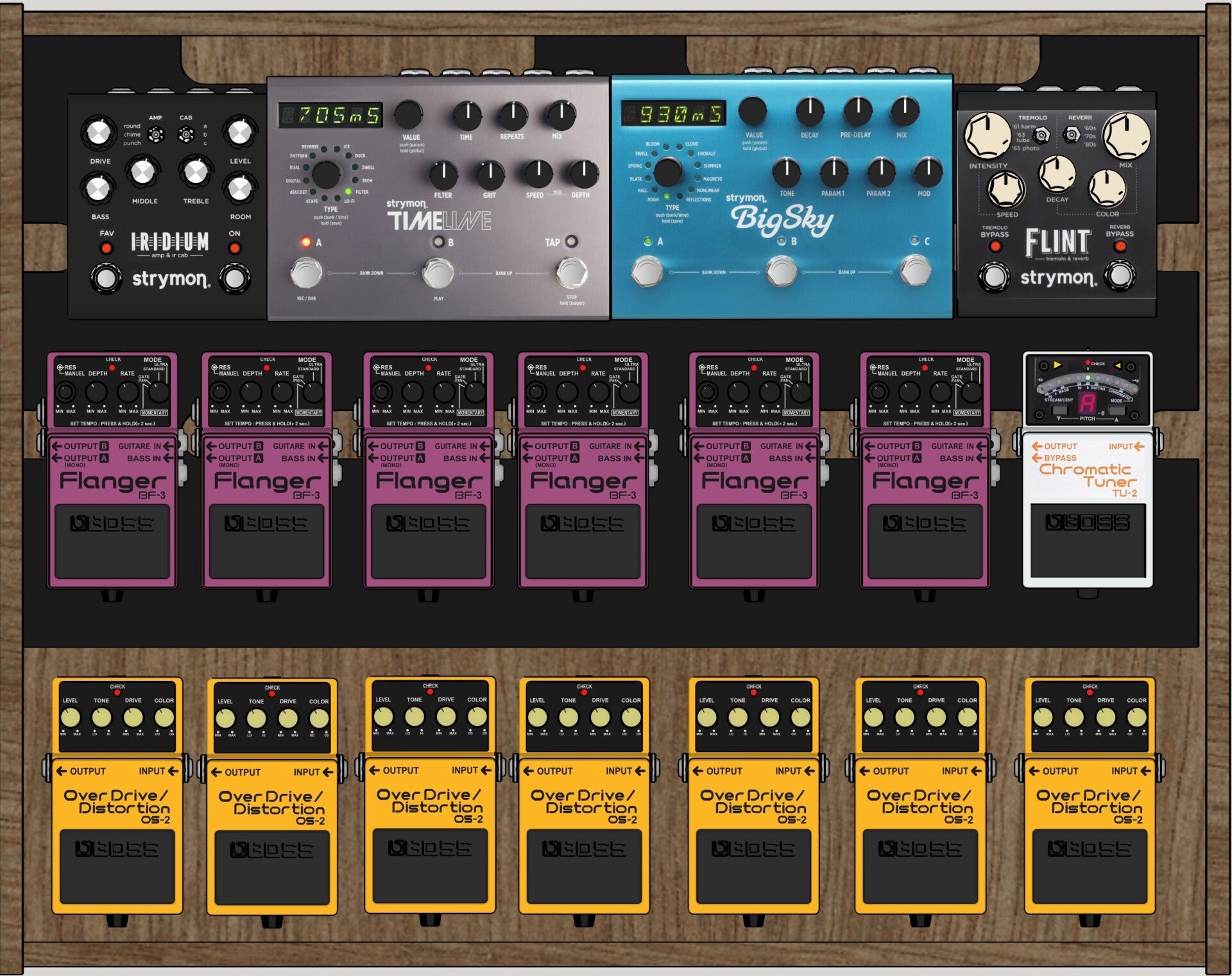
Task: Click the Flint INTENSITY knob
Action: [x=988, y=135]
